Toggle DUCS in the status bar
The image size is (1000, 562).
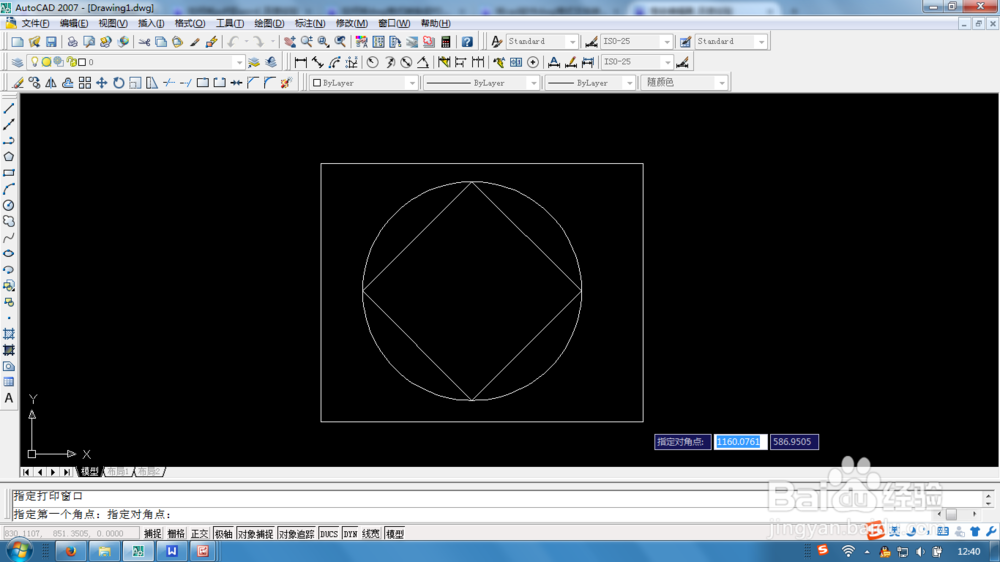click(328, 534)
